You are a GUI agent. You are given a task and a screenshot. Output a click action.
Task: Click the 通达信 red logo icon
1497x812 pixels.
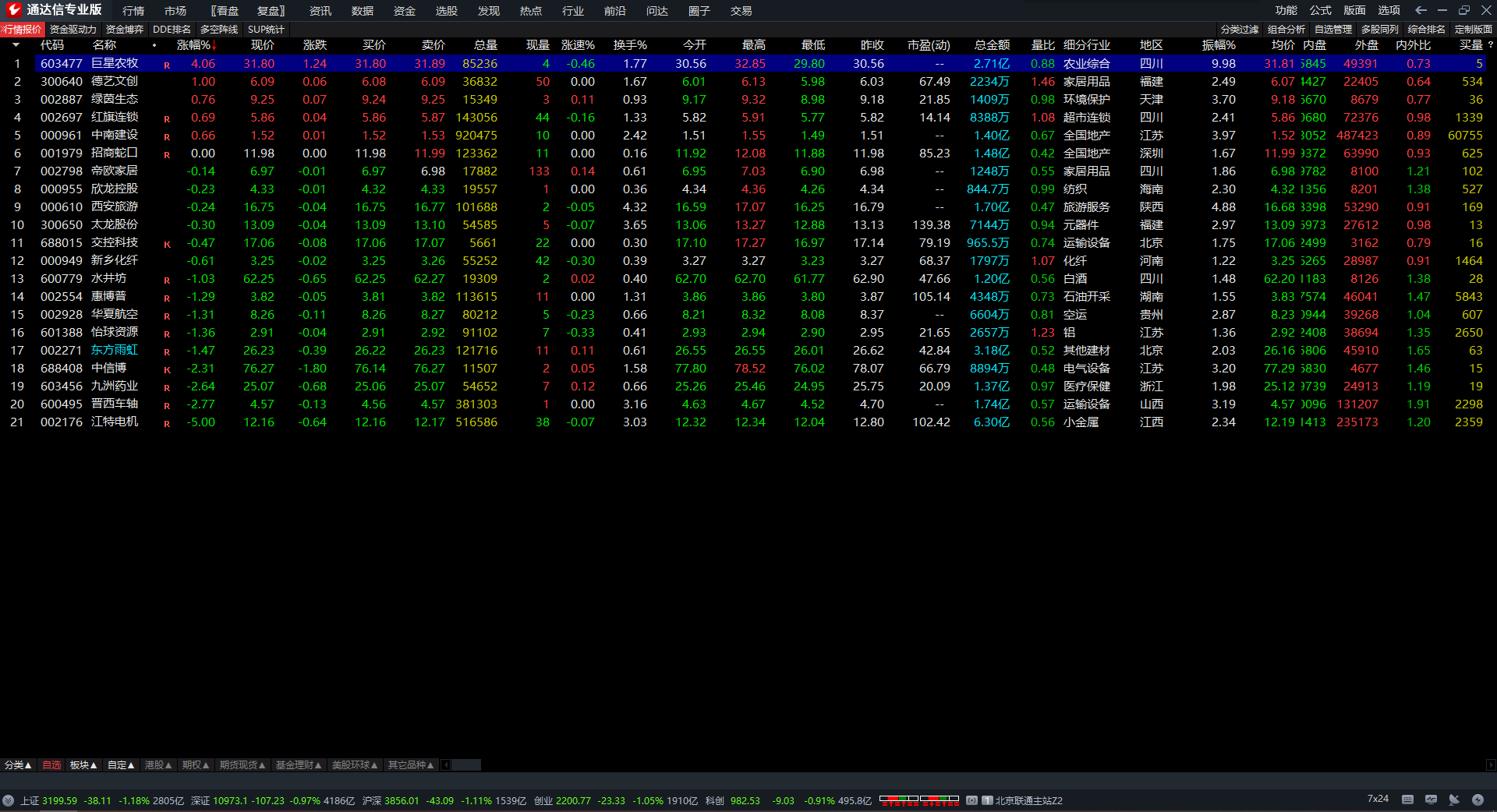click(13, 10)
